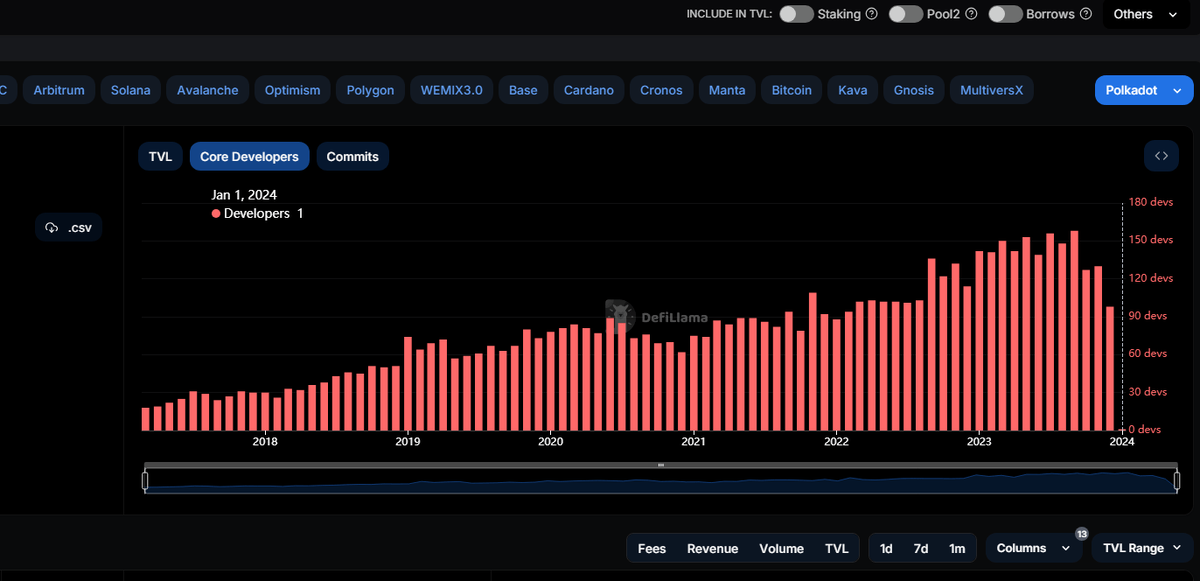The width and height of the screenshot is (1200, 581).
Task: Turn on the Borrows switch
Action: click(1005, 14)
